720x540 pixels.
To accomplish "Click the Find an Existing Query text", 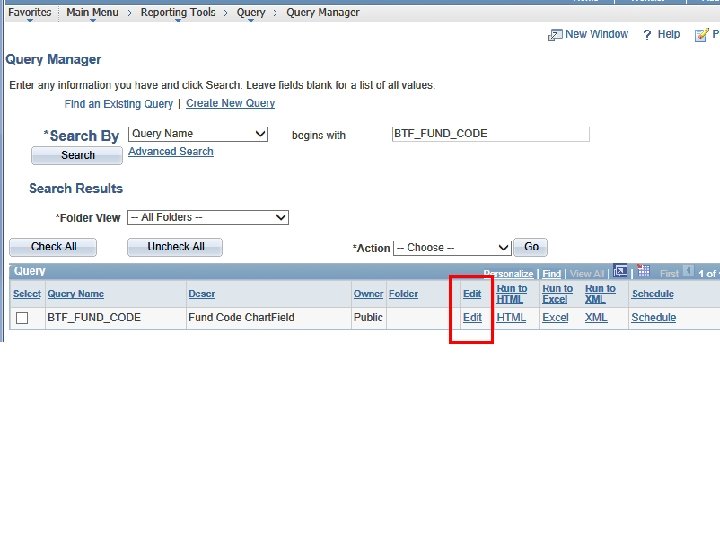I will [x=118, y=104].
